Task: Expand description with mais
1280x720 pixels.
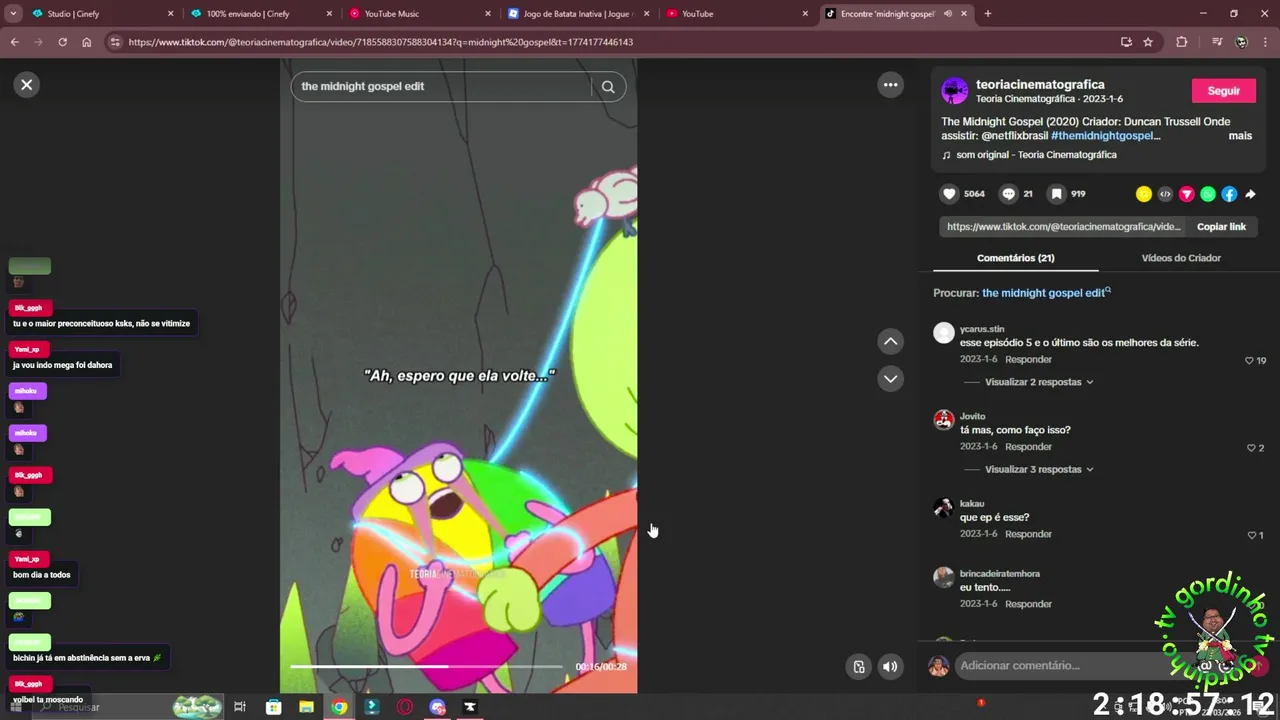Action: (x=1240, y=136)
